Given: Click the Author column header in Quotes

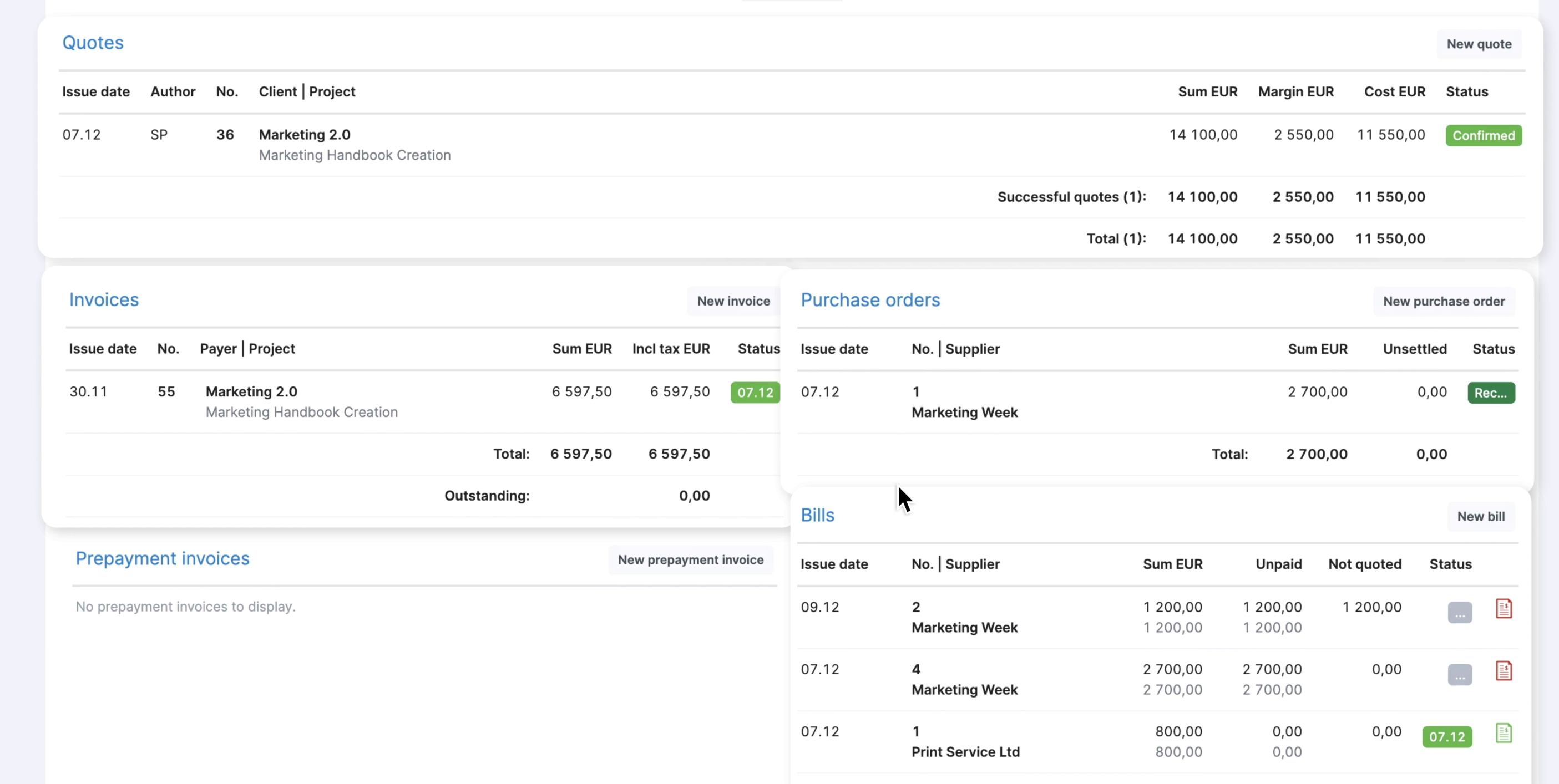Looking at the screenshot, I should (173, 92).
